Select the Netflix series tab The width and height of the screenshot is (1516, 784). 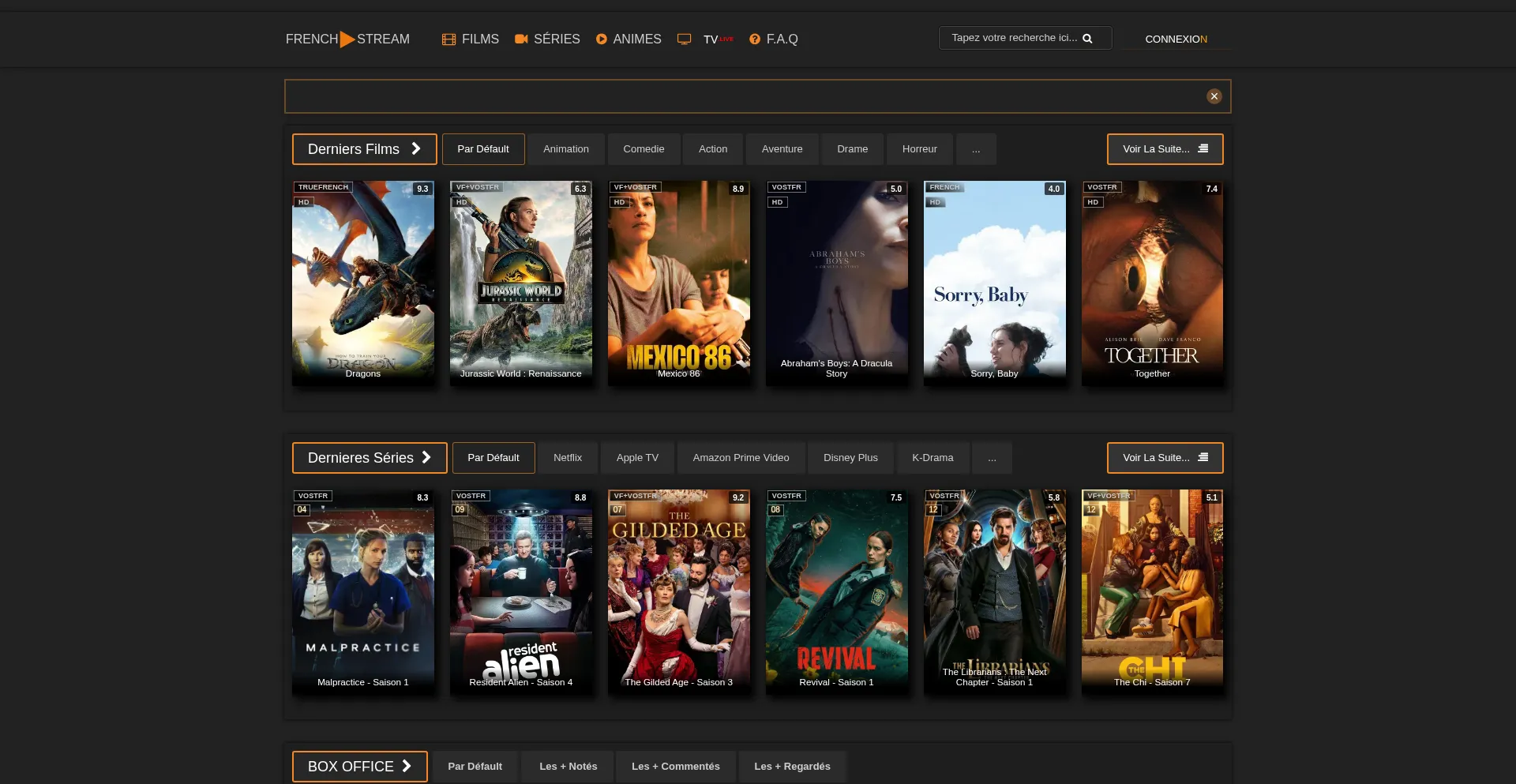(x=568, y=458)
